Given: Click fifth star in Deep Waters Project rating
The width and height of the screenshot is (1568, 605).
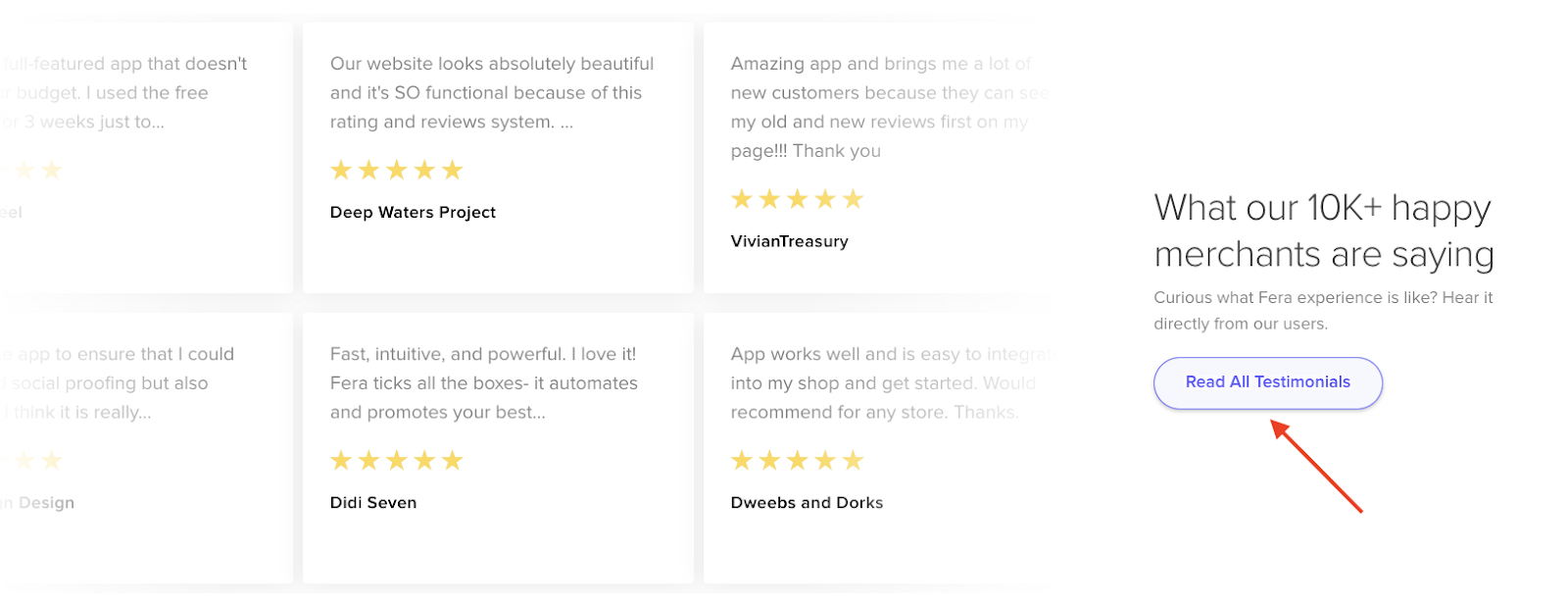Looking at the screenshot, I should [x=452, y=170].
